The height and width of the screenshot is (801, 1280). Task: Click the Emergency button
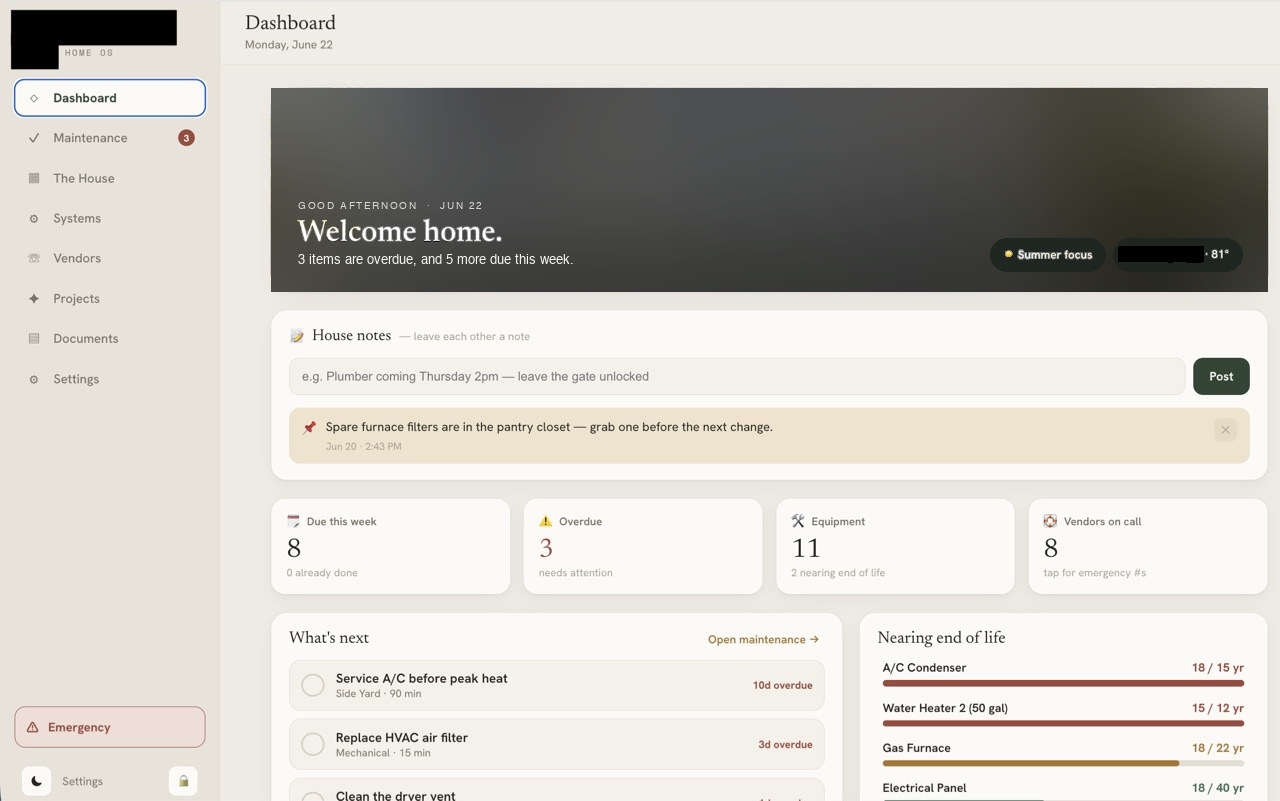(110, 727)
